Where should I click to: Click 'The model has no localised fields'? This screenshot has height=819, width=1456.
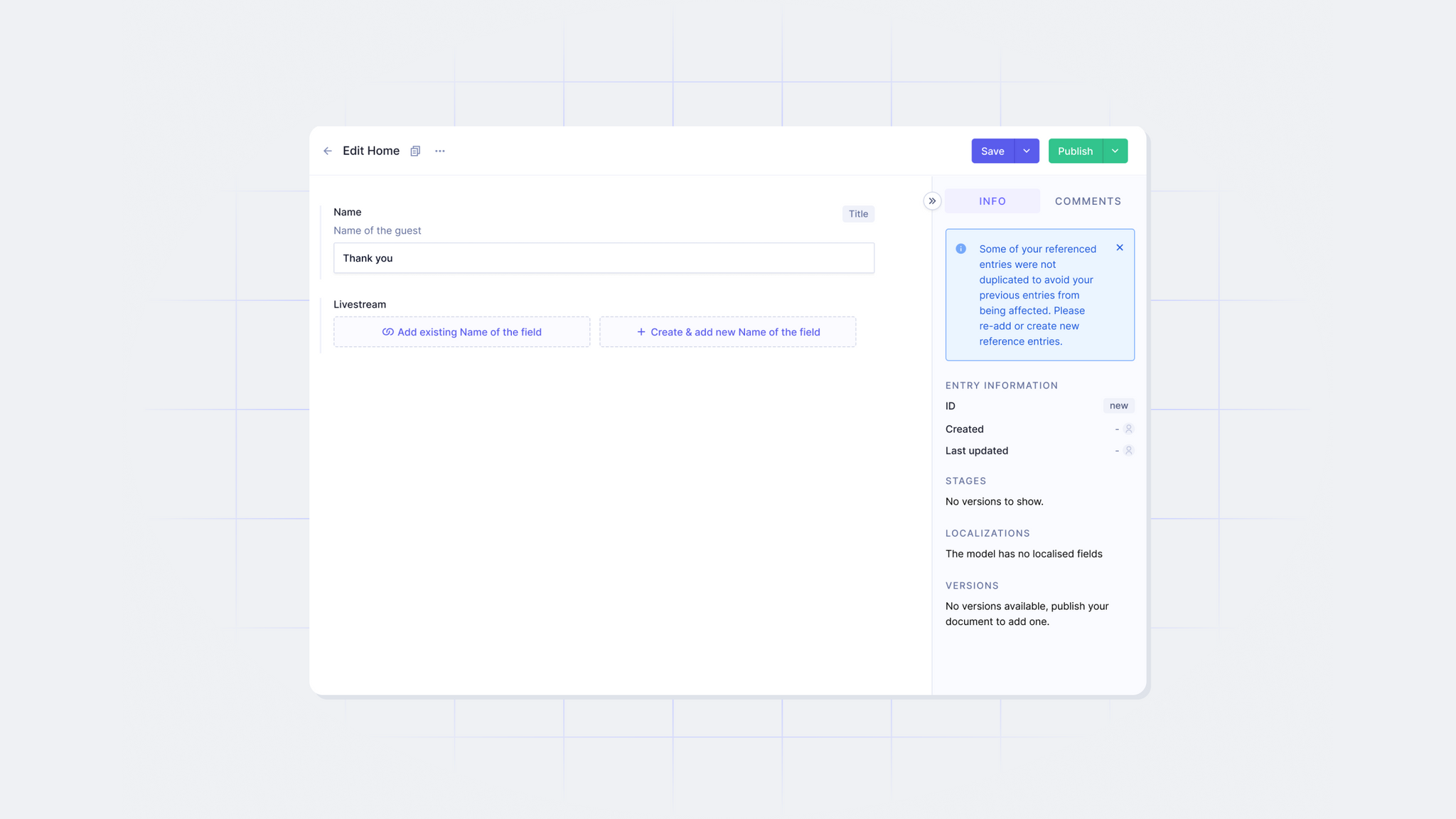pos(1024,554)
